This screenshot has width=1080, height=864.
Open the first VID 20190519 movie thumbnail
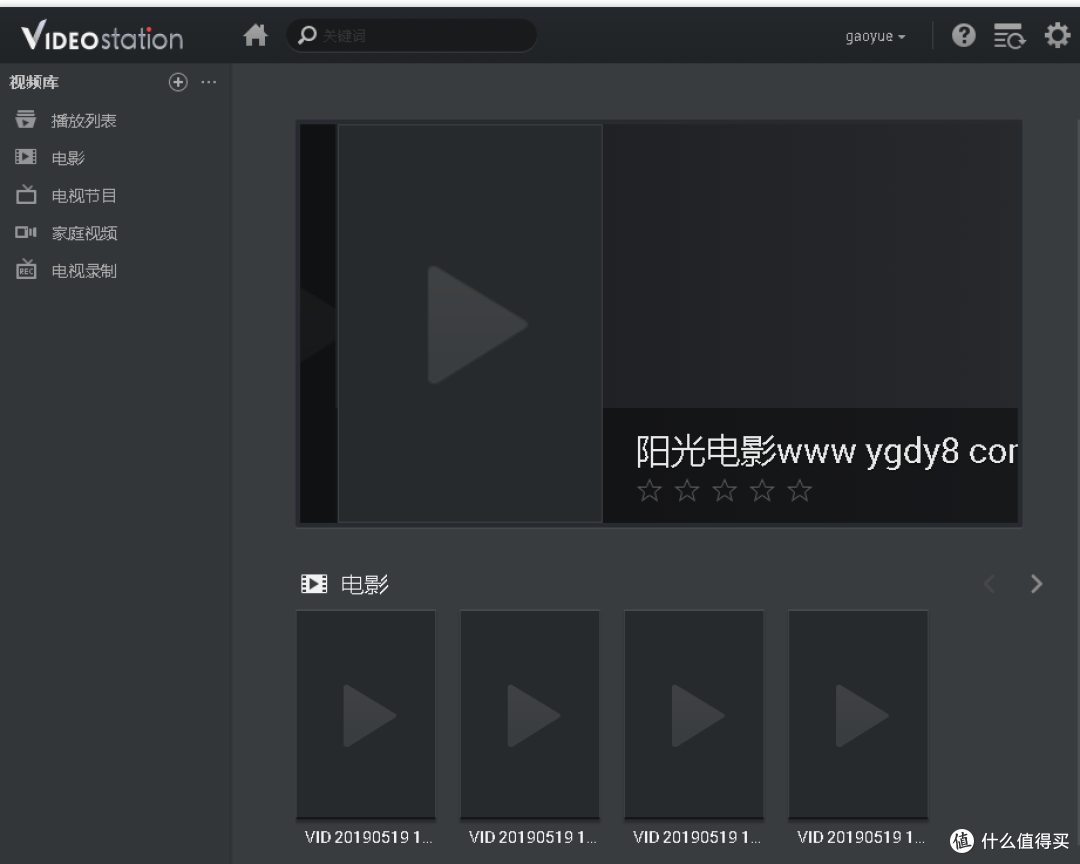pyautogui.click(x=366, y=714)
